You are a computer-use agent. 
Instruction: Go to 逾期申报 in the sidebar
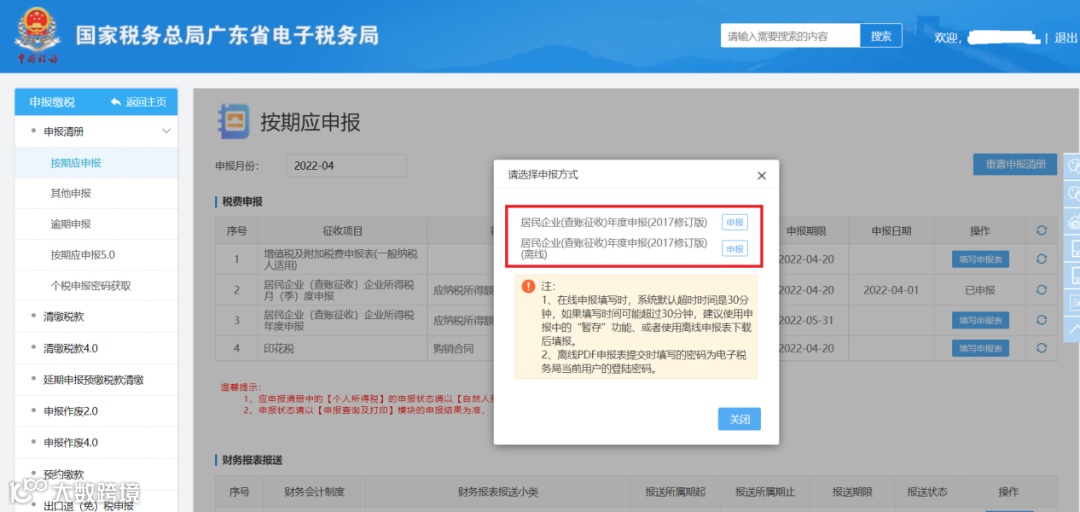(71, 224)
